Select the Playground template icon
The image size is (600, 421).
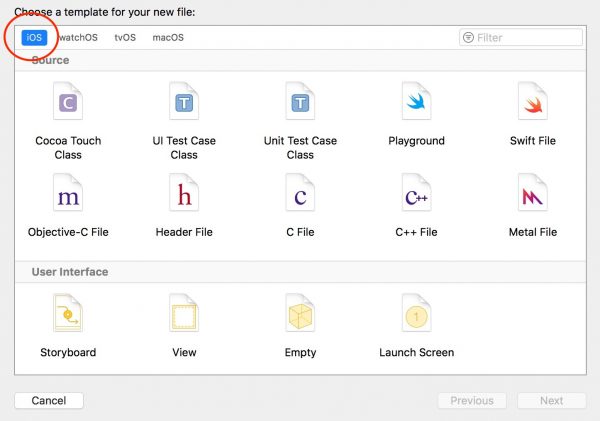coord(416,101)
